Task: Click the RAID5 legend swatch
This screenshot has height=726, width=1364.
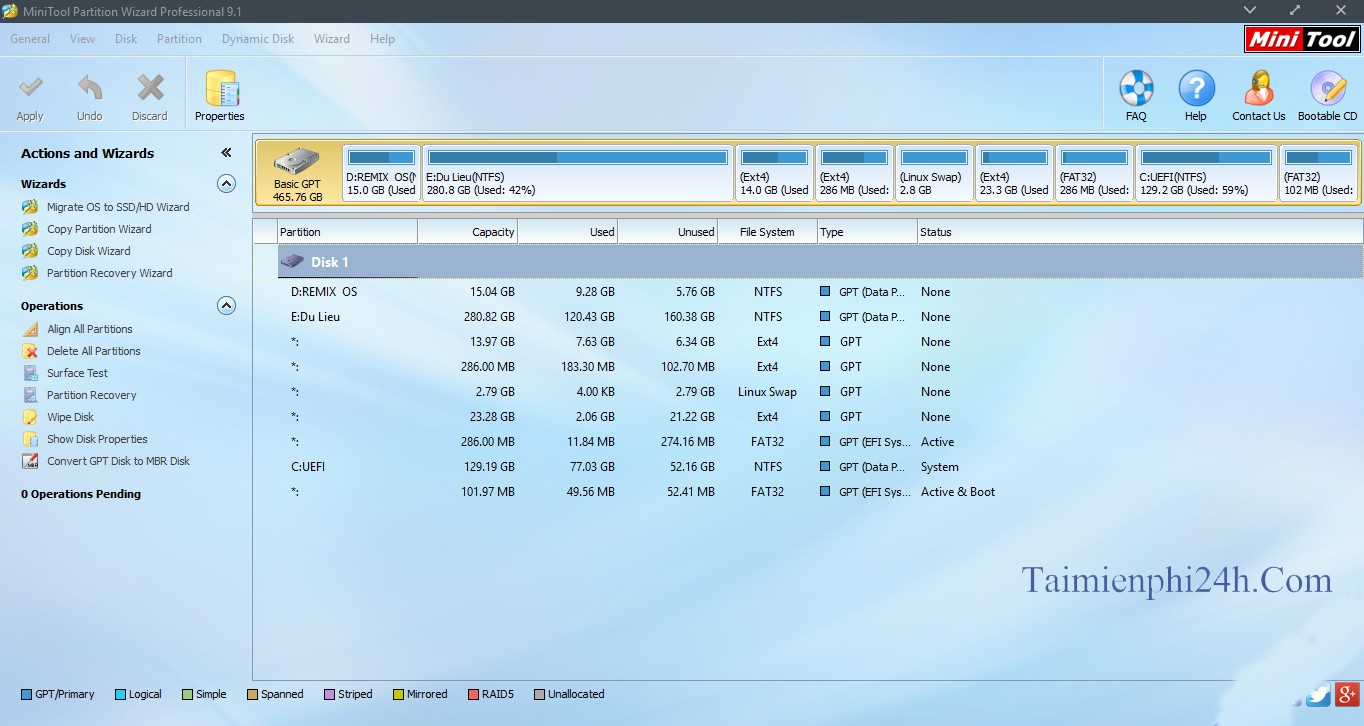Action: (x=473, y=694)
